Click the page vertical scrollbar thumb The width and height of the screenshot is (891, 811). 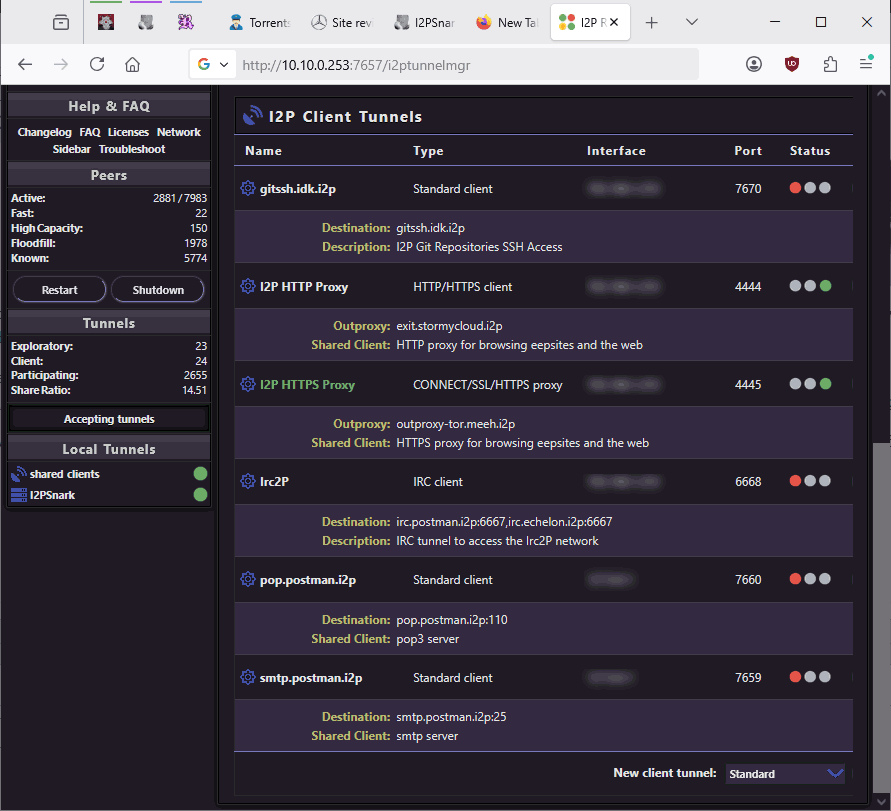click(881, 617)
